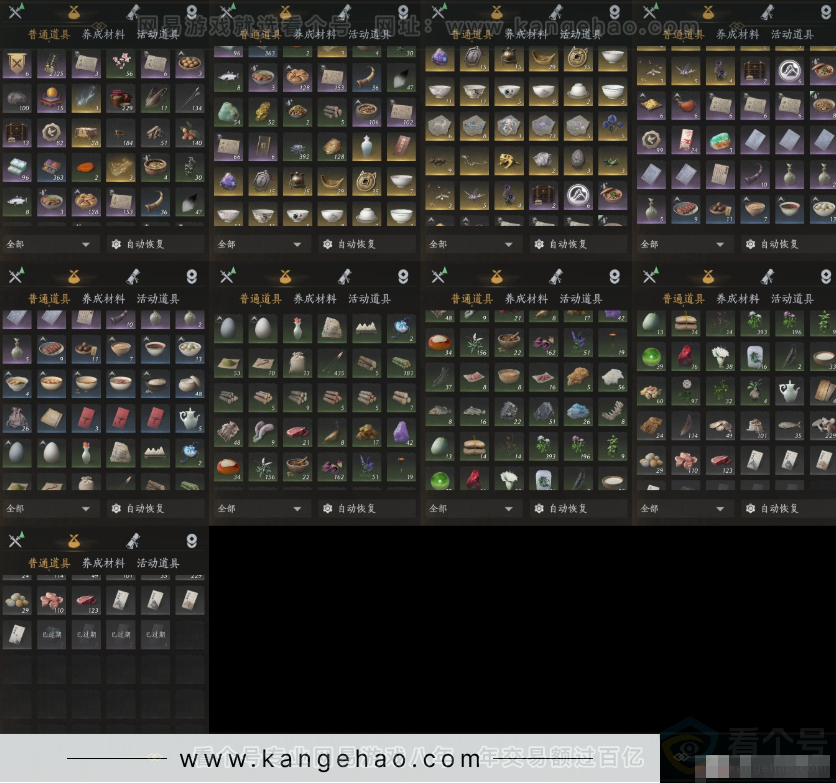Select the green jade bangle item

click(x=720, y=141)
